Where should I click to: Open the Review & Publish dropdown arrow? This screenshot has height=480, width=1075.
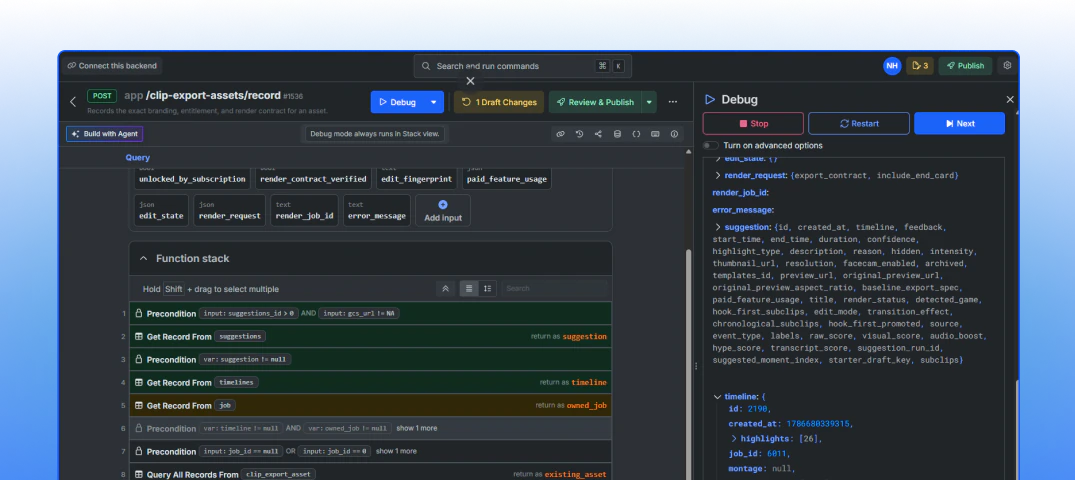[649, 102]
